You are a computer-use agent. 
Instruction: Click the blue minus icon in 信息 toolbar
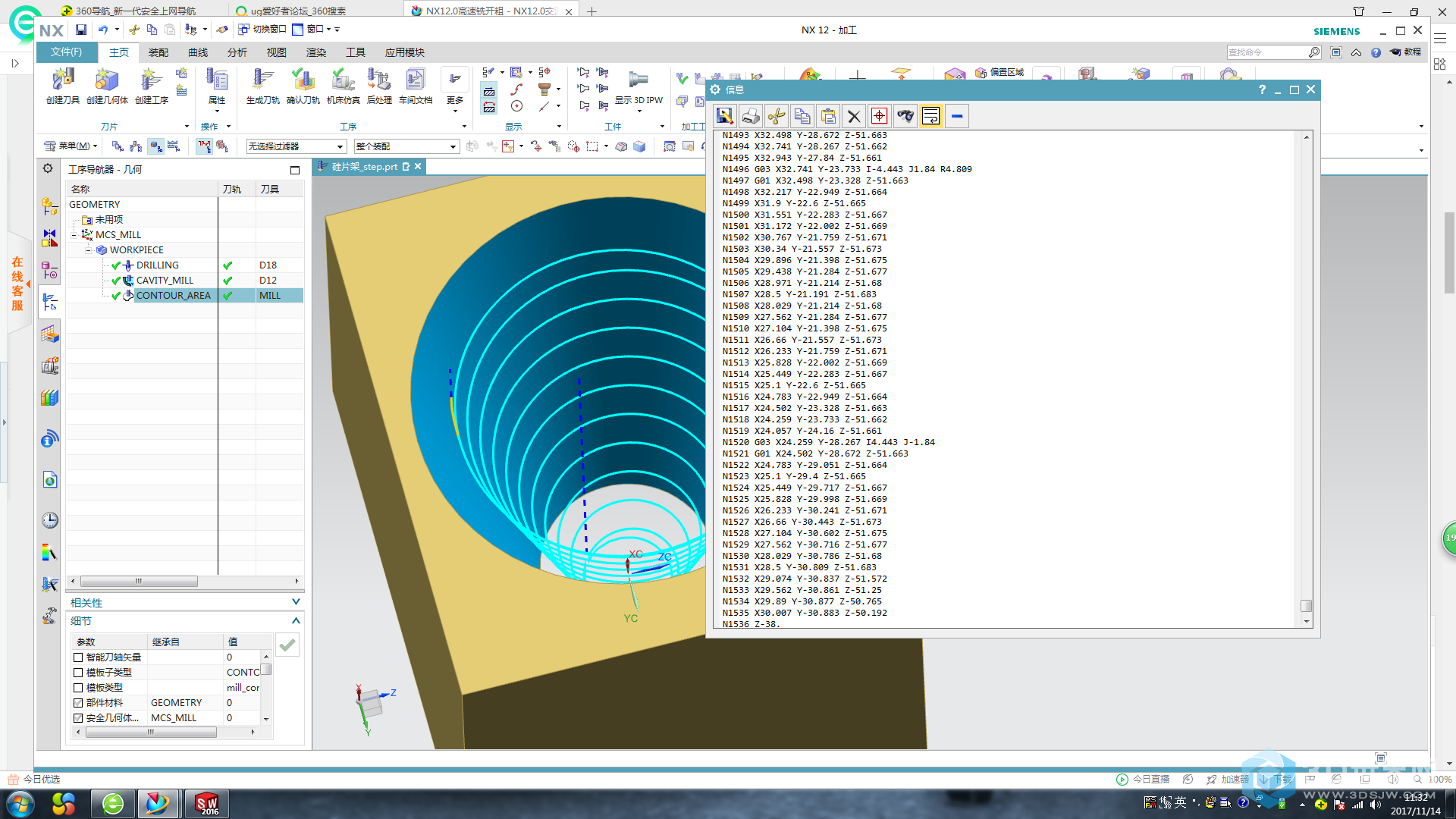[957, 116]
